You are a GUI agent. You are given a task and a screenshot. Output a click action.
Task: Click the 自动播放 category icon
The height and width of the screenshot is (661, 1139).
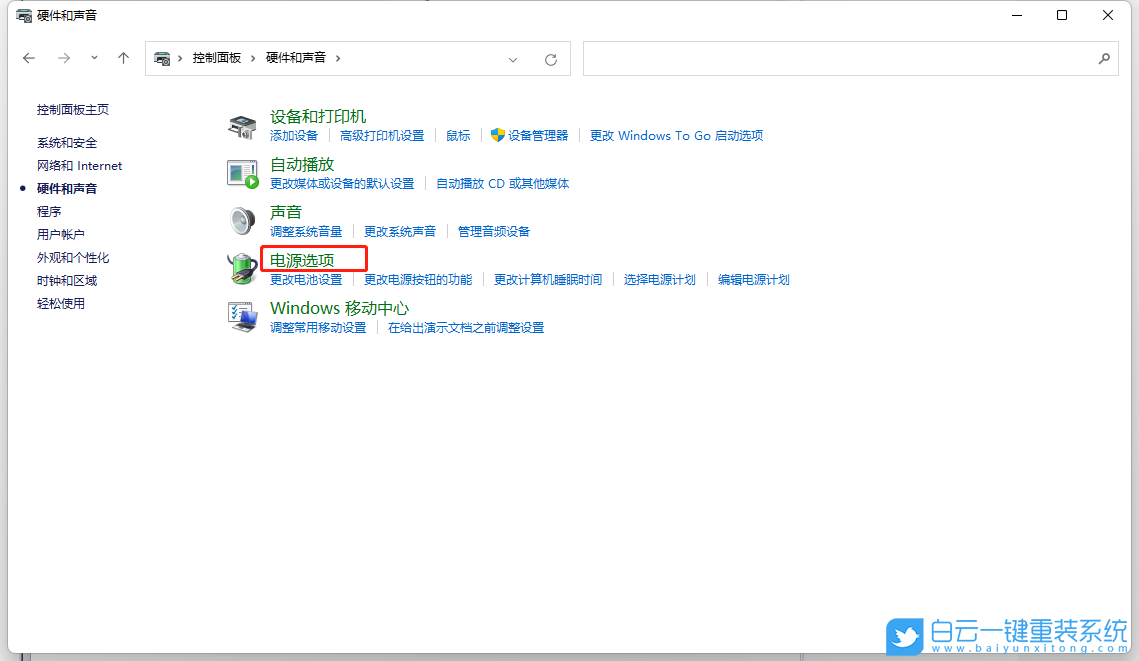pos(242,172)
